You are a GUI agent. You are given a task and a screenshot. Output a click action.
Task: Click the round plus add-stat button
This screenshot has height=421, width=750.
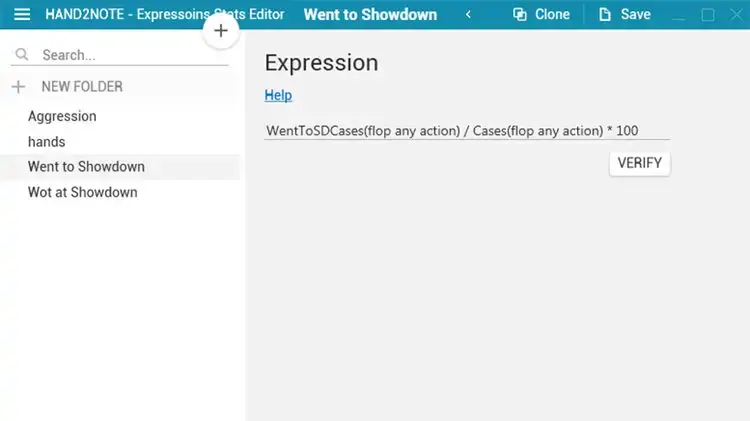(221, 31)
